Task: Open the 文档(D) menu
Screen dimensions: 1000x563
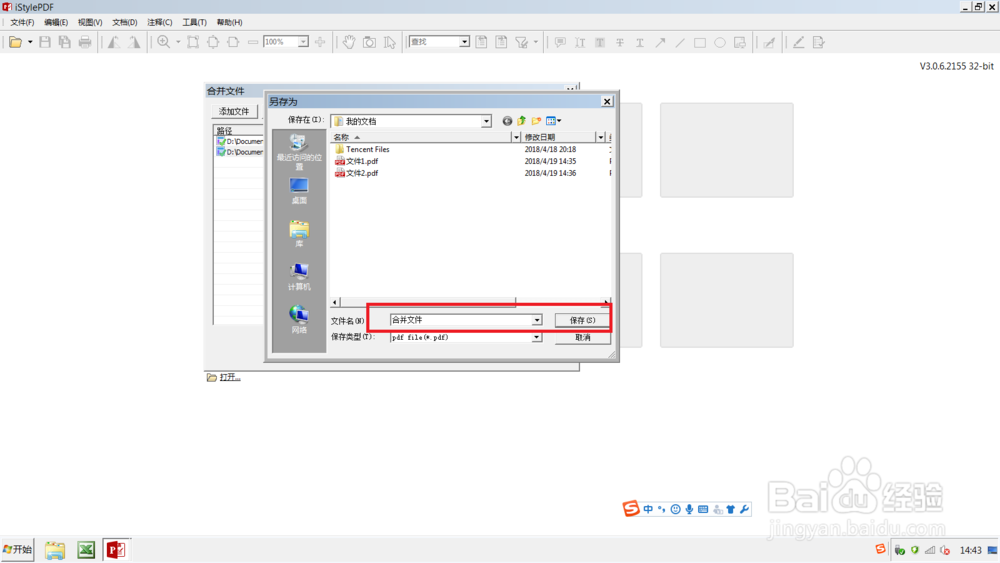Action: (x=124, y=22)
